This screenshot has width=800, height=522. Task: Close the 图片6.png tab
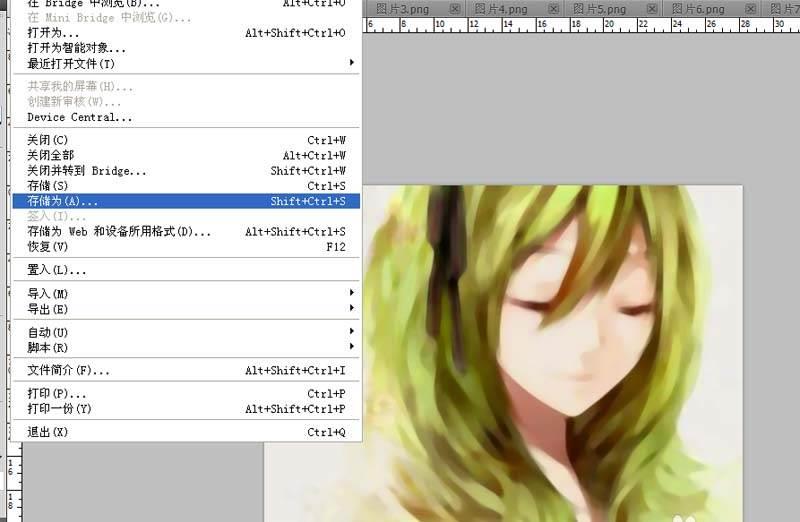751,9
